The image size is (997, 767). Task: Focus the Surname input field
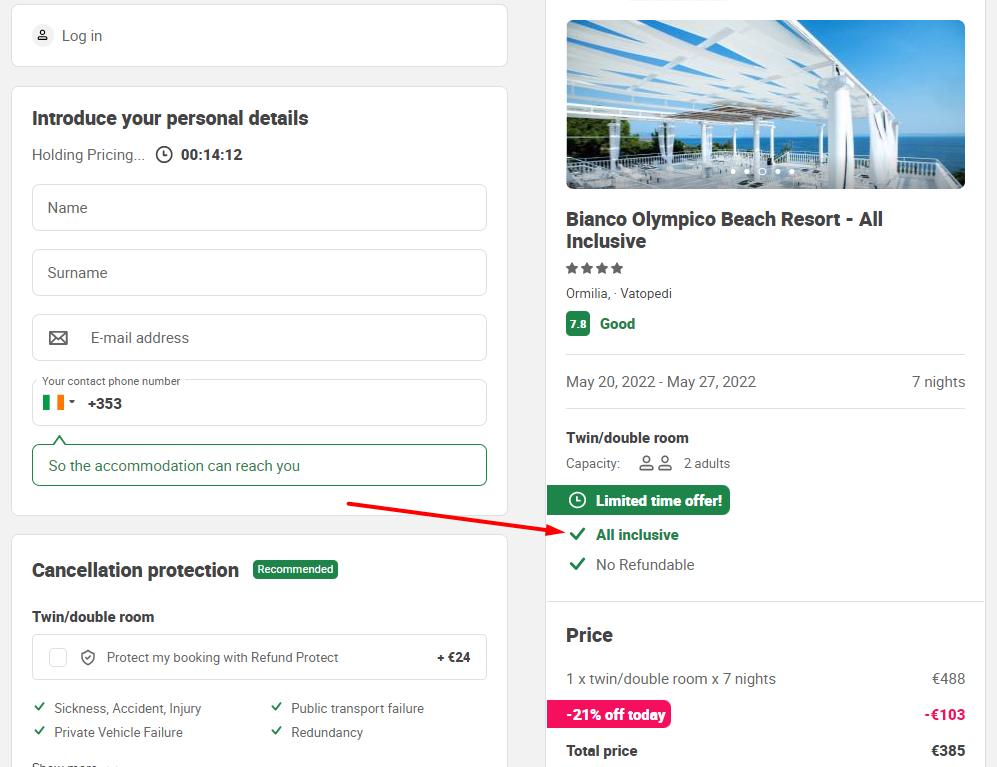click(x=259, y=273)
